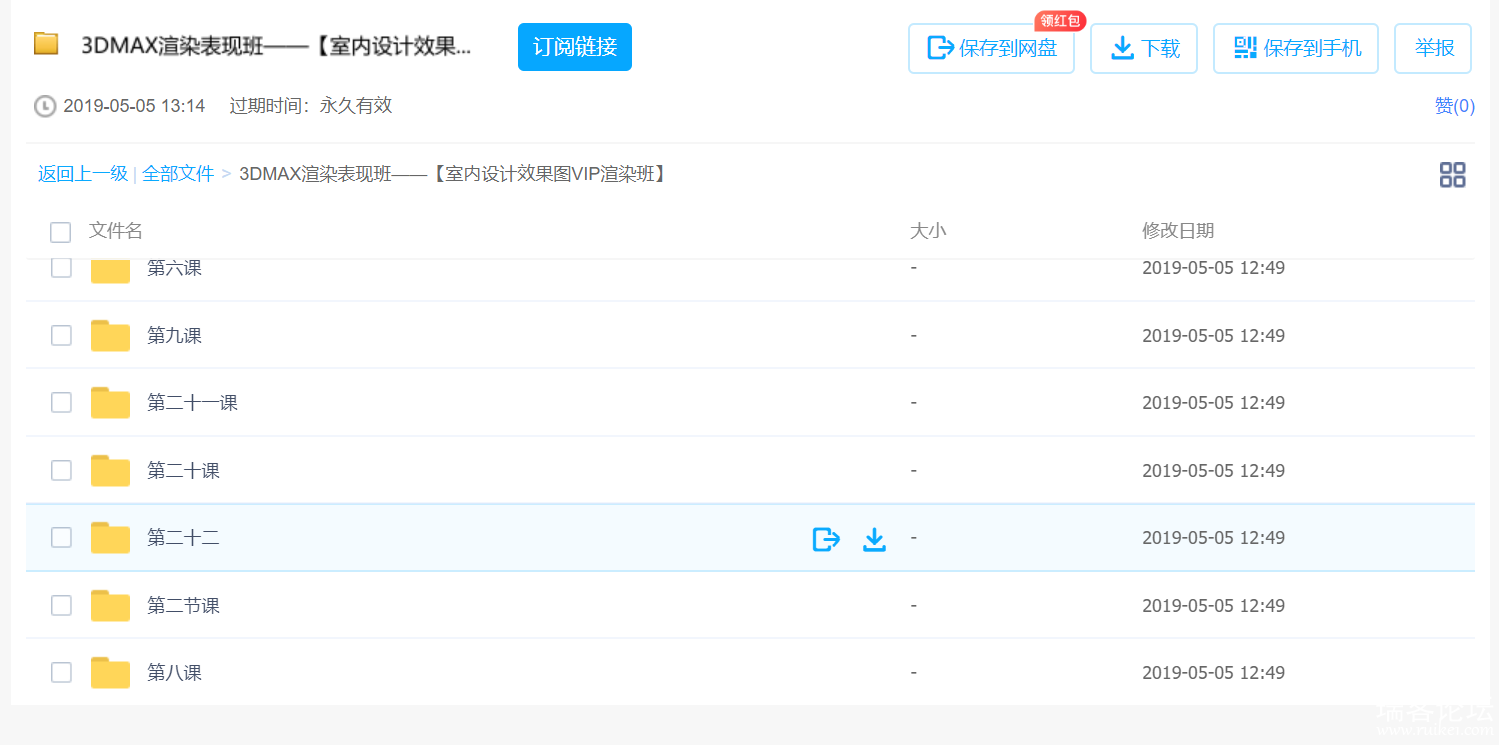
Task: Open the 第二十一课 folder name
Action: [193, 403]
